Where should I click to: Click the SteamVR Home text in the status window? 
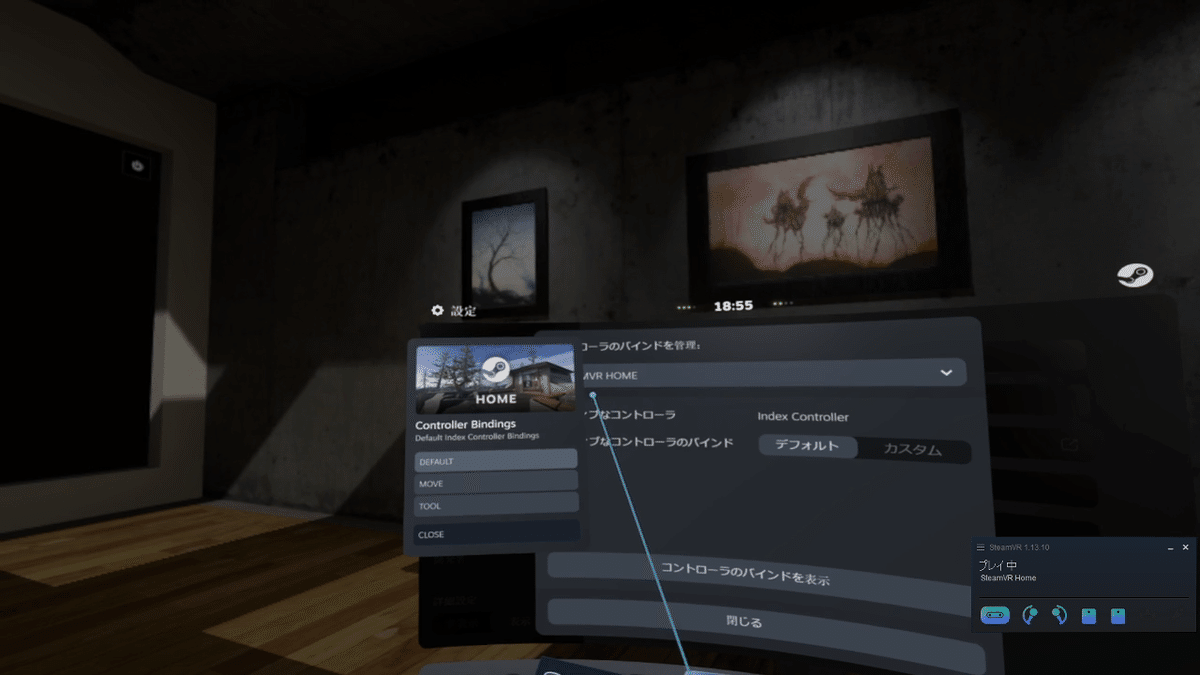click(1007, 578)
